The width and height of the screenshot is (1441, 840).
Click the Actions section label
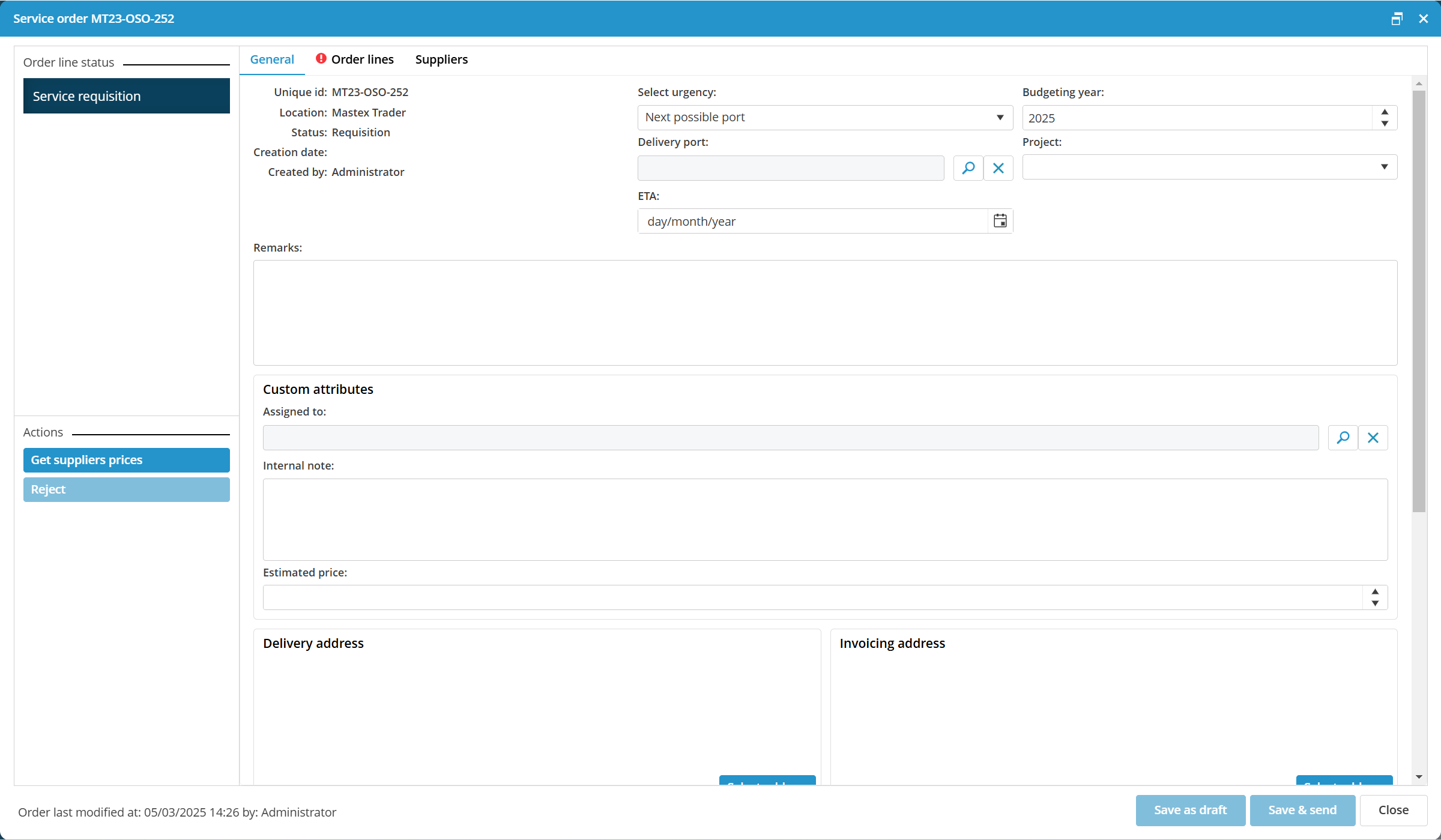click(43, 432)
